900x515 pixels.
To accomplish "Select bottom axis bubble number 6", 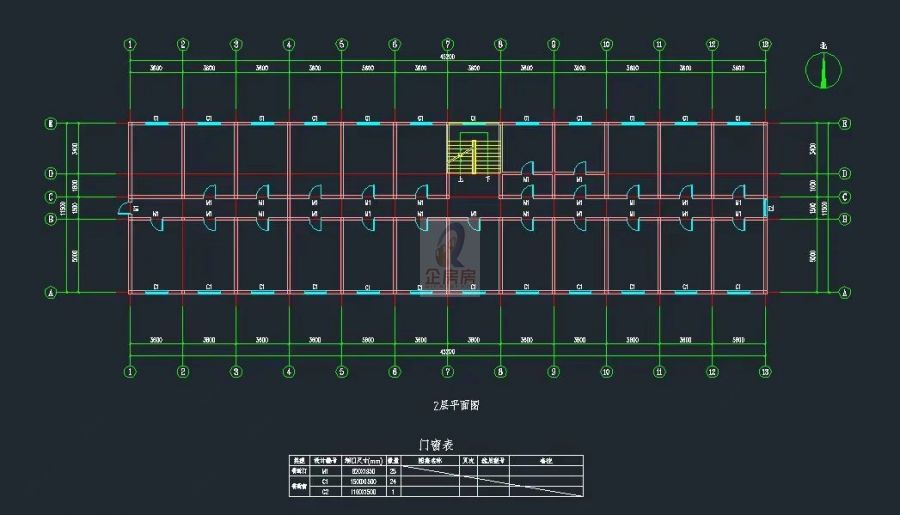I will 394,372.
